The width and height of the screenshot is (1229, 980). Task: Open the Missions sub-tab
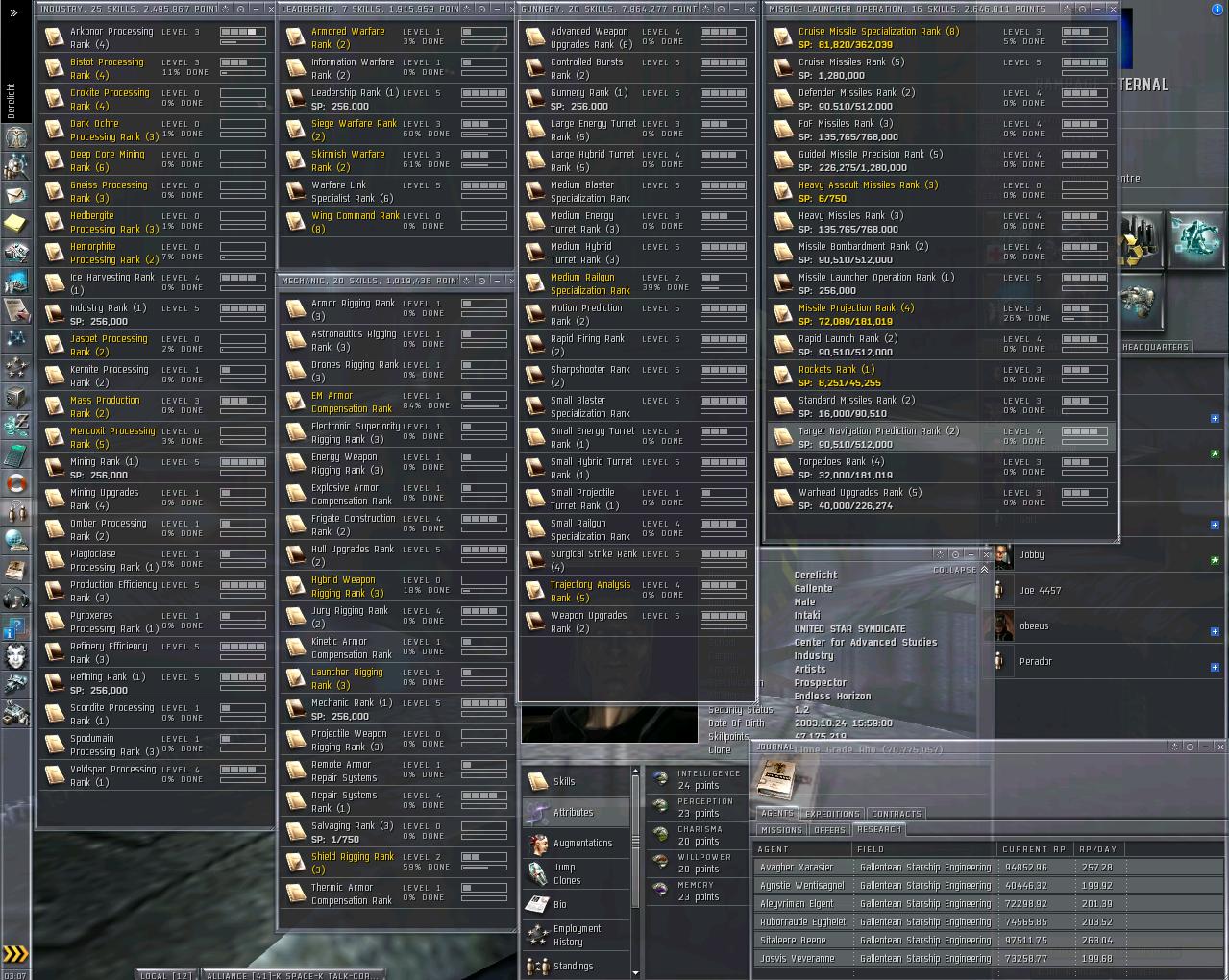780,829
